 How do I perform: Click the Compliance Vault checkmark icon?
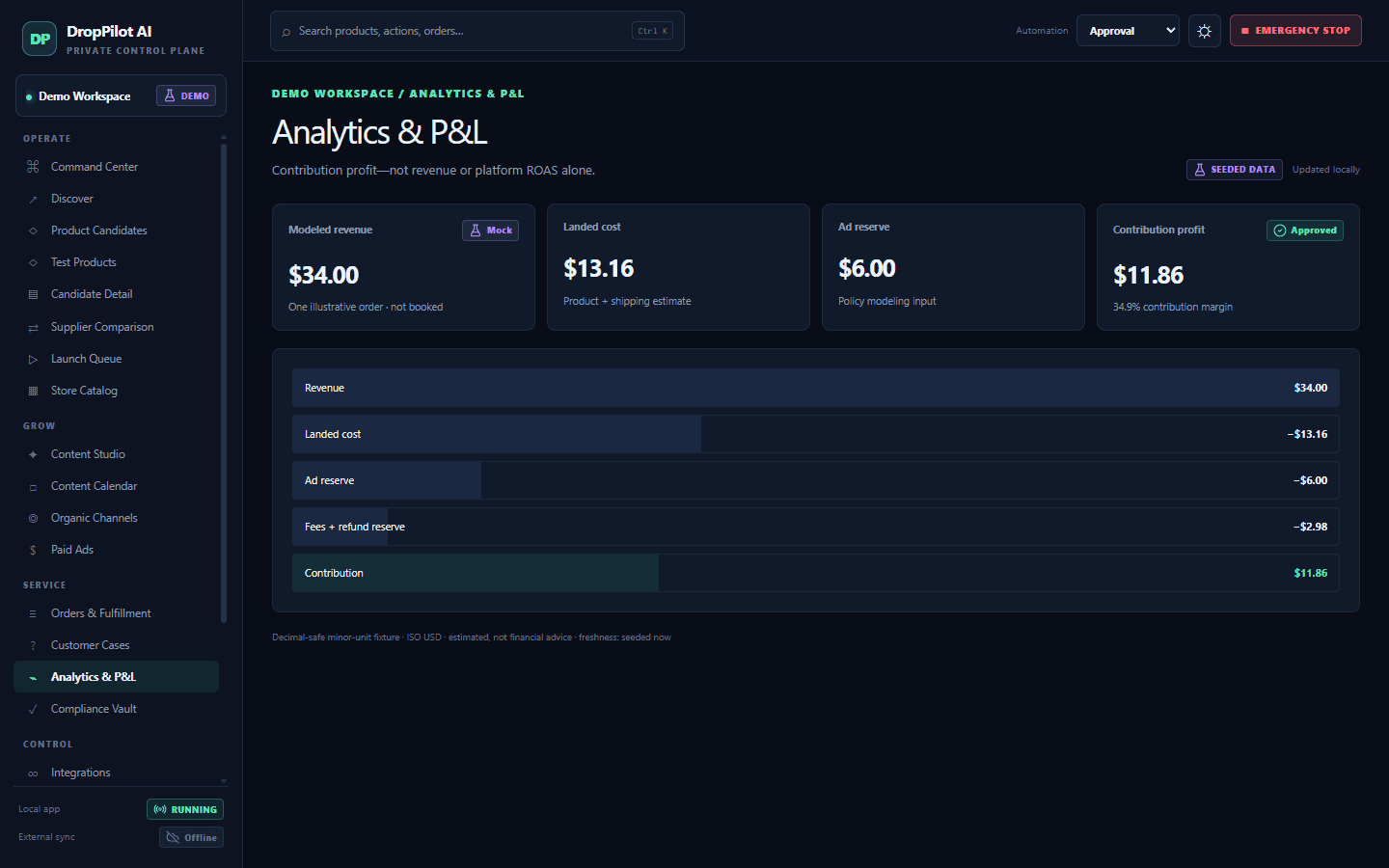coord(33,709)
